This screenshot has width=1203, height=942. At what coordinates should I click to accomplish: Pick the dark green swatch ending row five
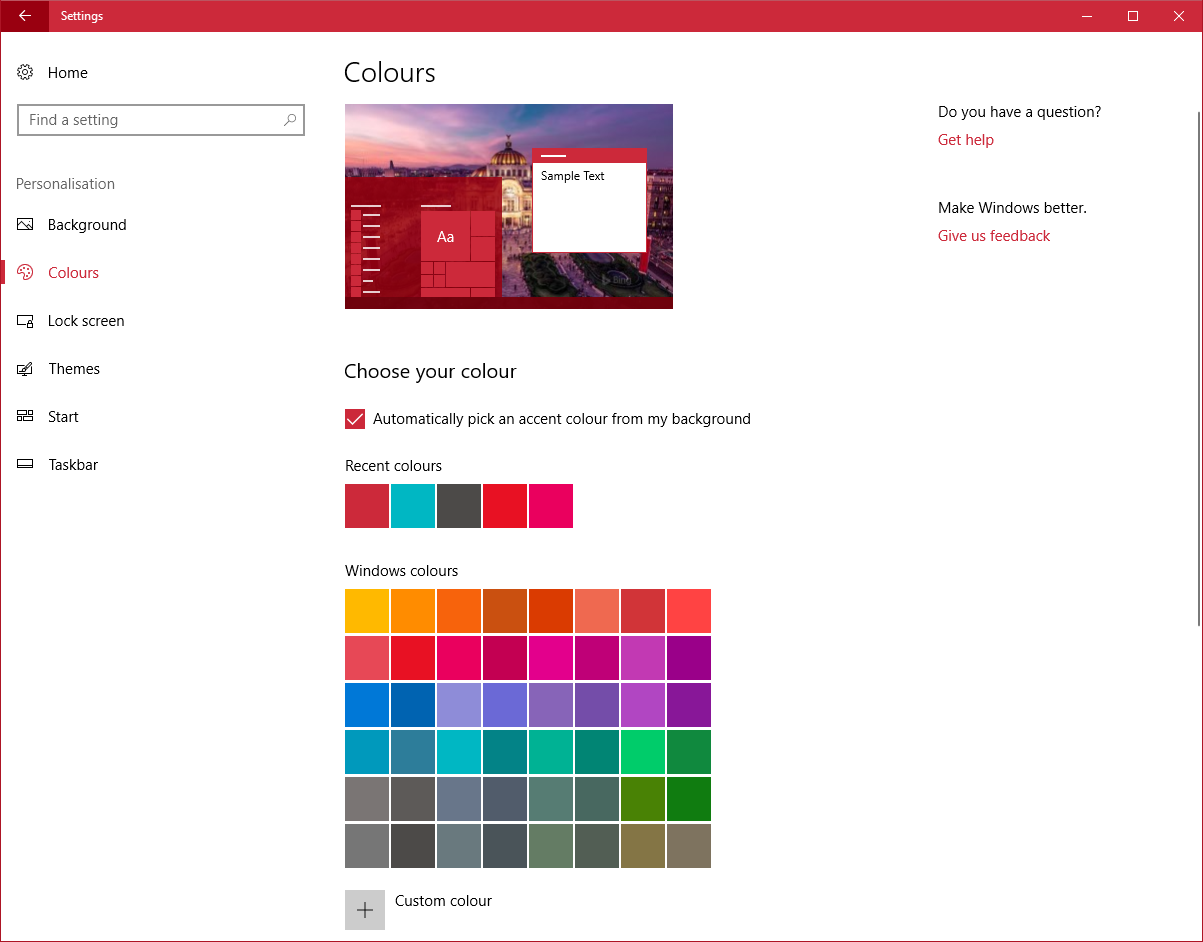point(689,799)
